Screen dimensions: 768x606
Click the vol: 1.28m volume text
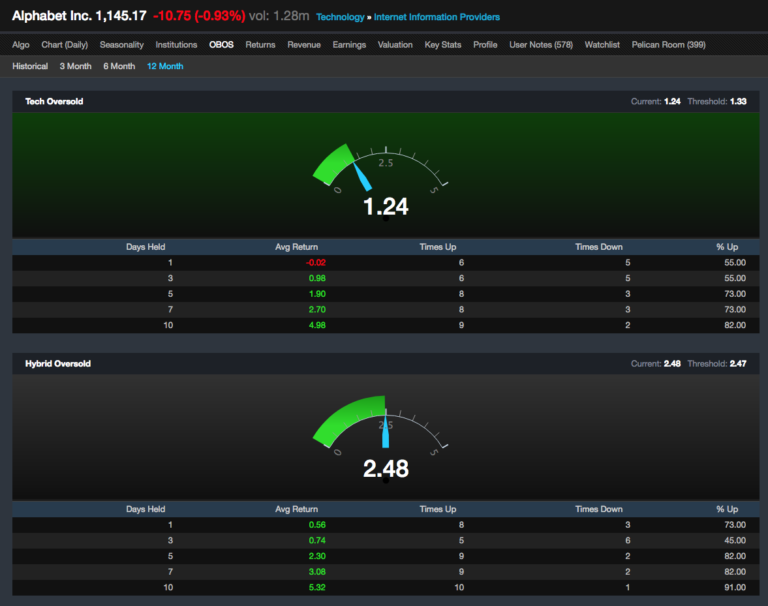tap(279, 16)
